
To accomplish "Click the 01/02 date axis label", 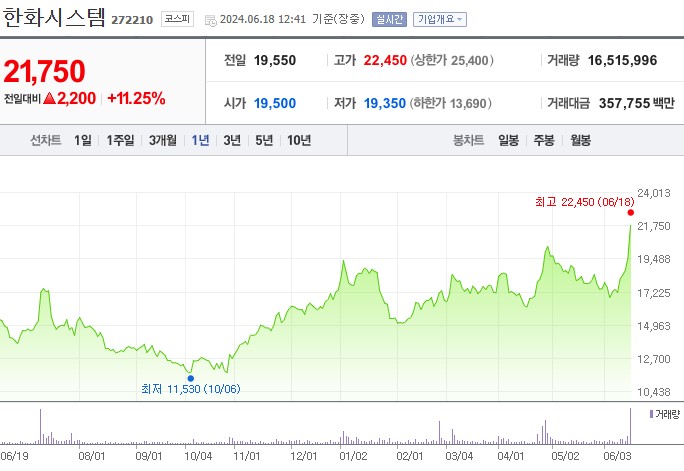I will click(x=353, y=456).
